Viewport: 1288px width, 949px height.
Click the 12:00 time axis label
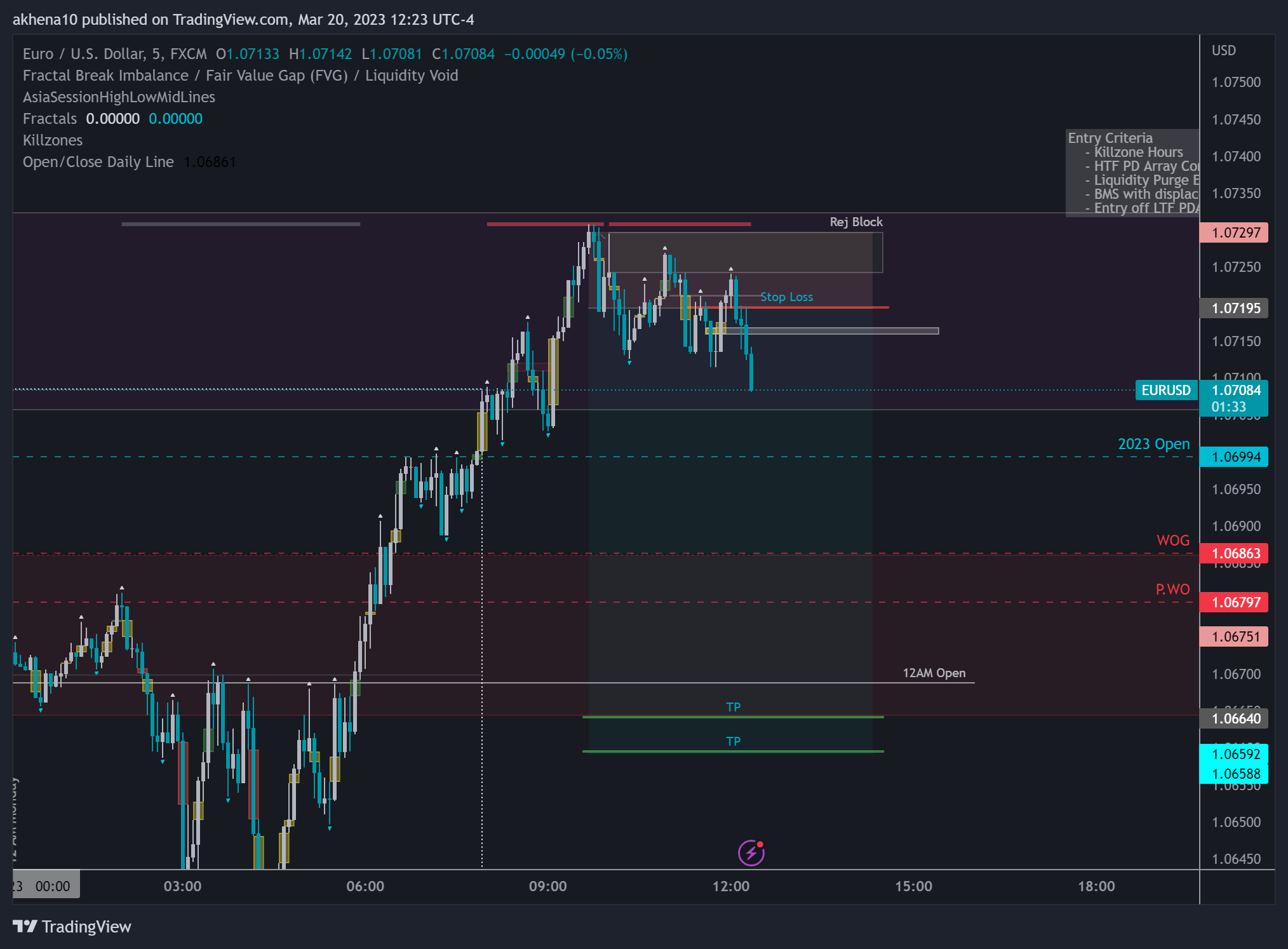[x=730, y=886]
